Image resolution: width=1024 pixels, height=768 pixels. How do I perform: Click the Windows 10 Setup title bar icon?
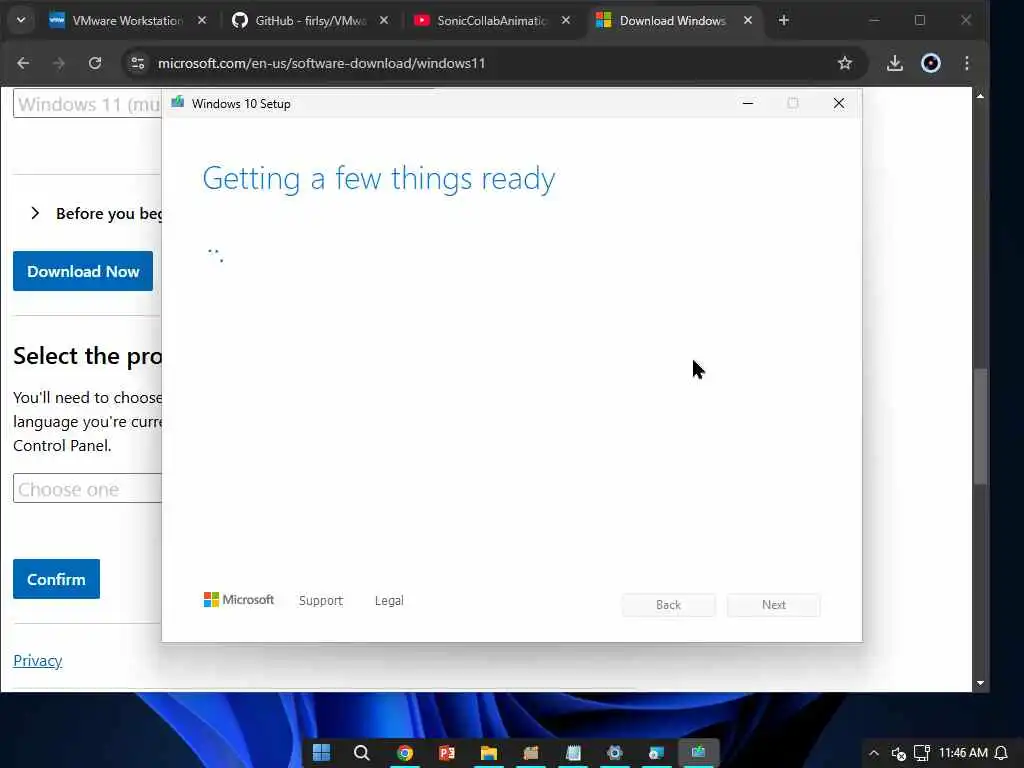coord(178,103)
